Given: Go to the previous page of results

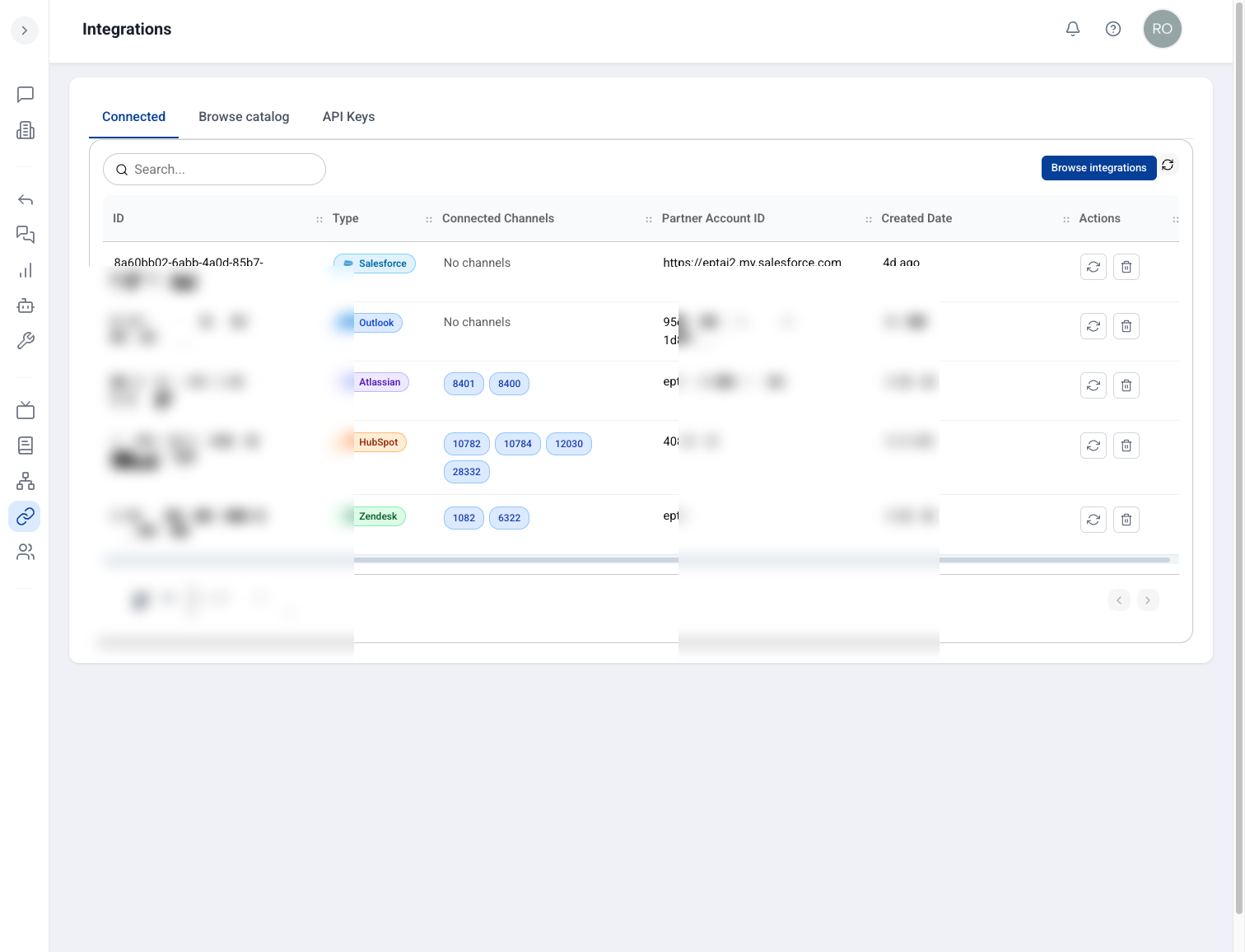Looking at the screenshot, I should [1119, 600].
